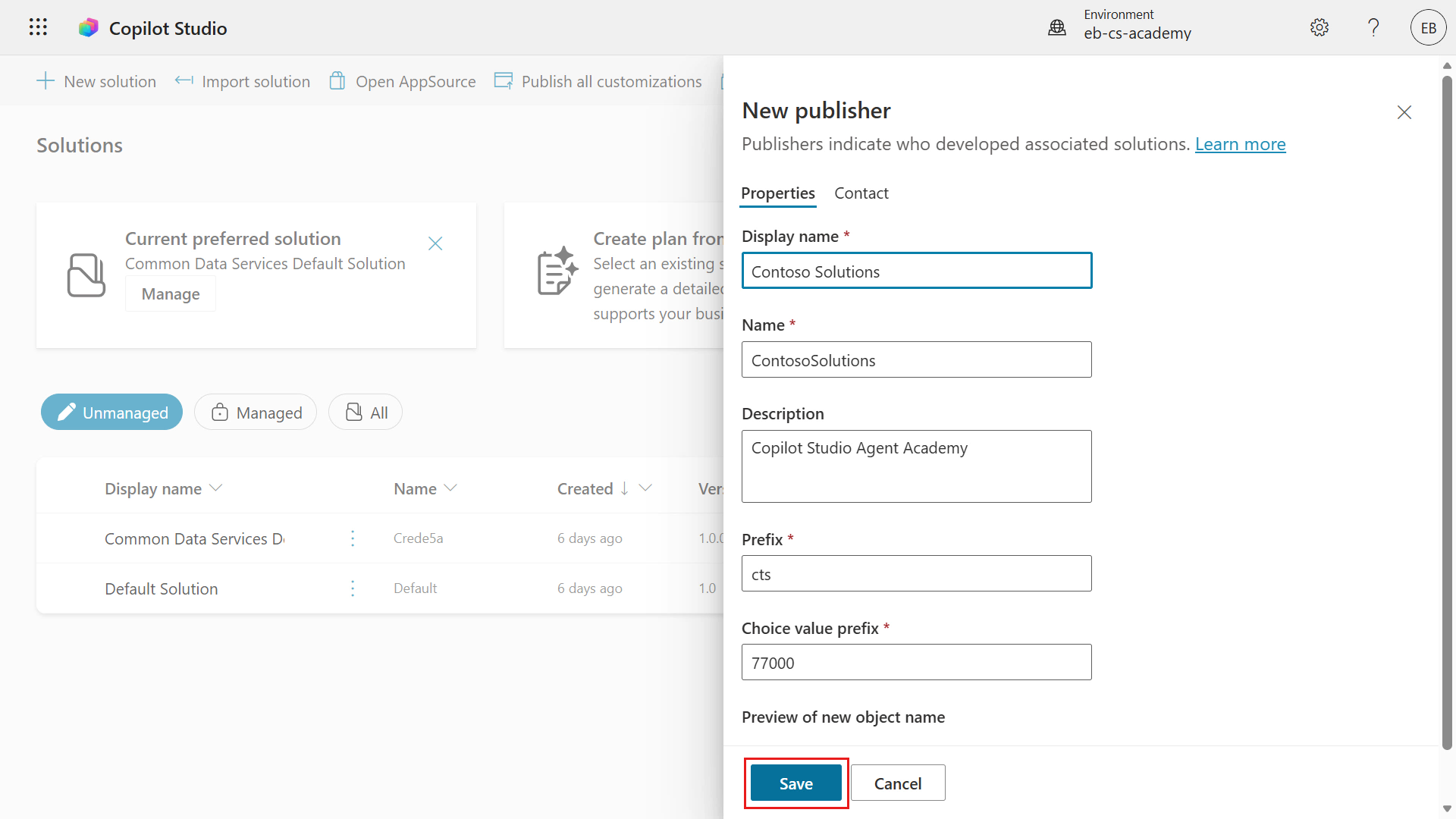This screenshot has height=819, width=1456.
Task: Click the eb-cs-academy environment name
Action: pos(1137,33)
